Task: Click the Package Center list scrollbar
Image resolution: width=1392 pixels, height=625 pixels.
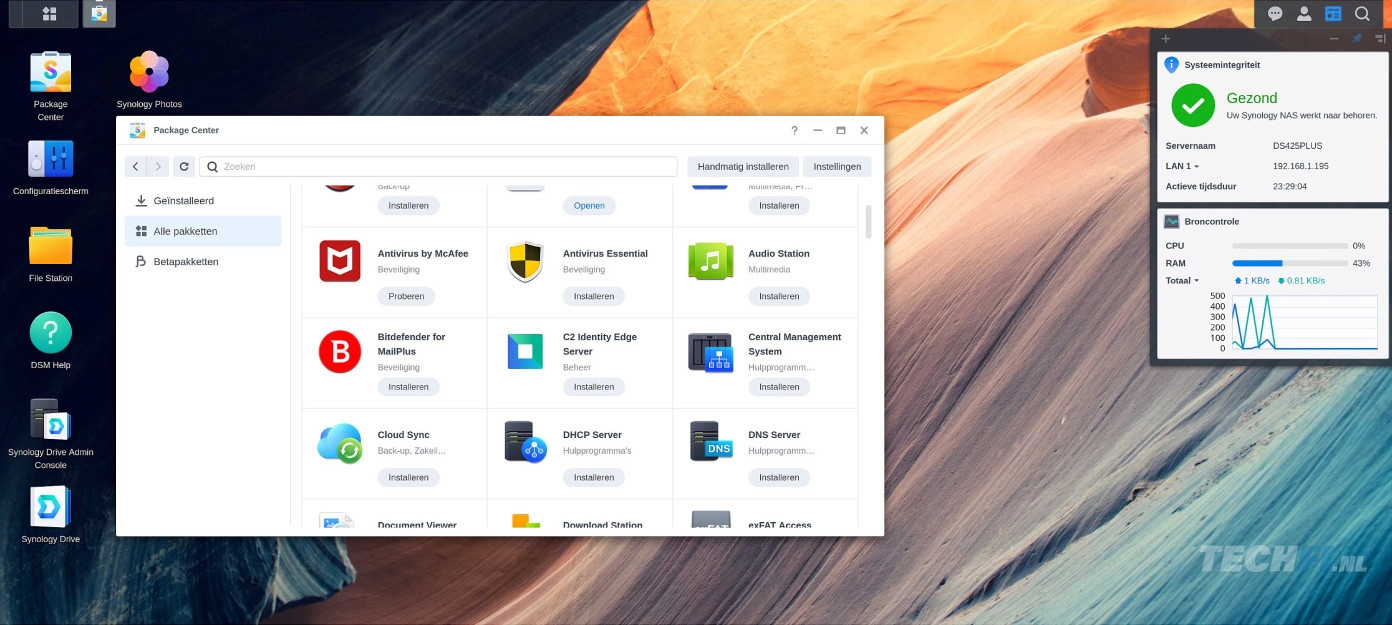Action: 868,222
